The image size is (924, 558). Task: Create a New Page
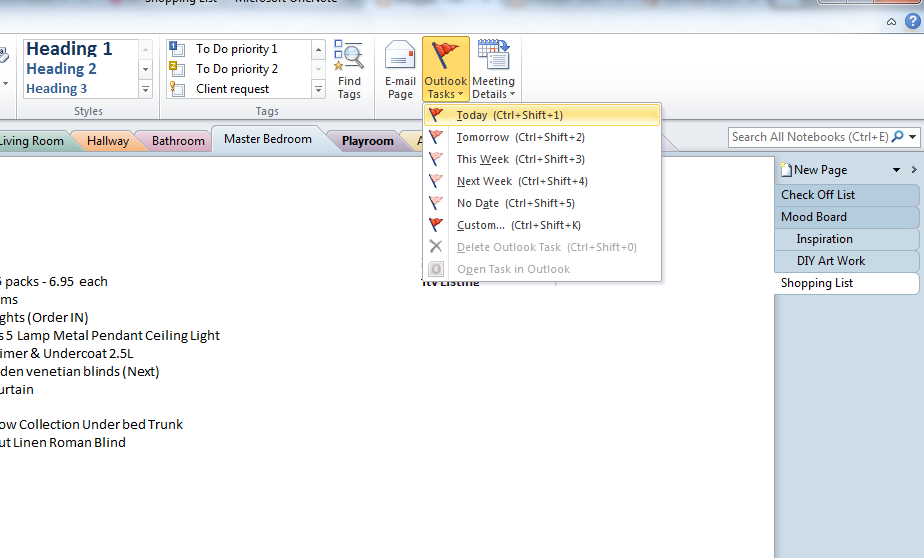coord(814,170)
